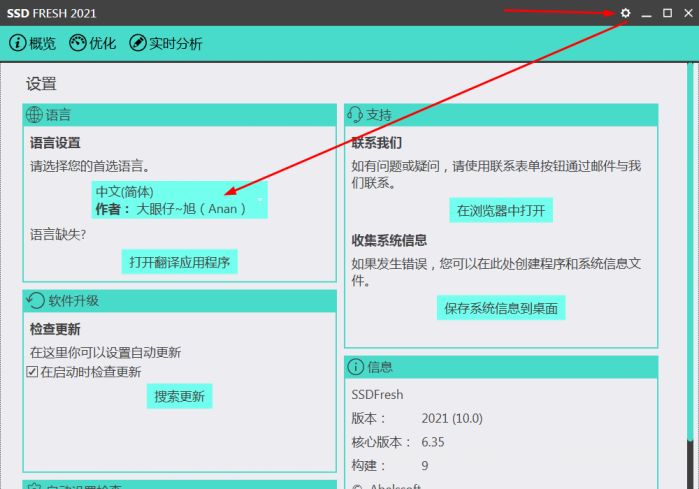Open the settings gear icon
The height and width of the screenshot is (489, 699).
pyautogui.click(x=626, y=13)
